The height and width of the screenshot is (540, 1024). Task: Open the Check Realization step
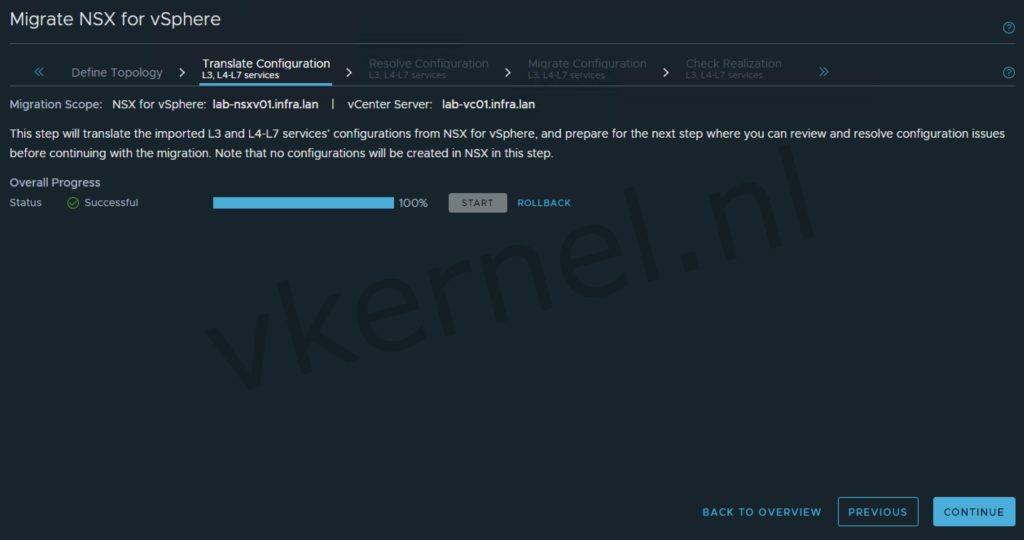tap(733, 69)
